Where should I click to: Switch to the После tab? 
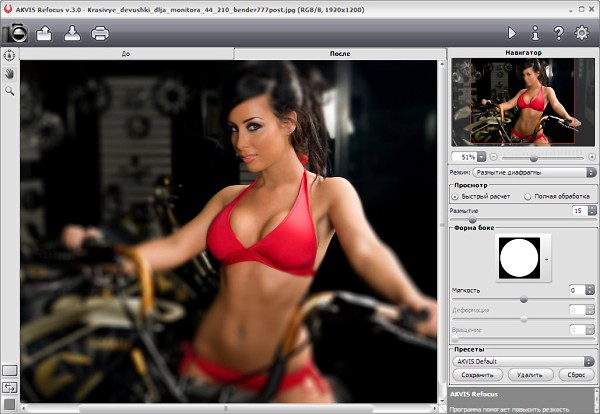pyautogui.click(x=340, y=51)
